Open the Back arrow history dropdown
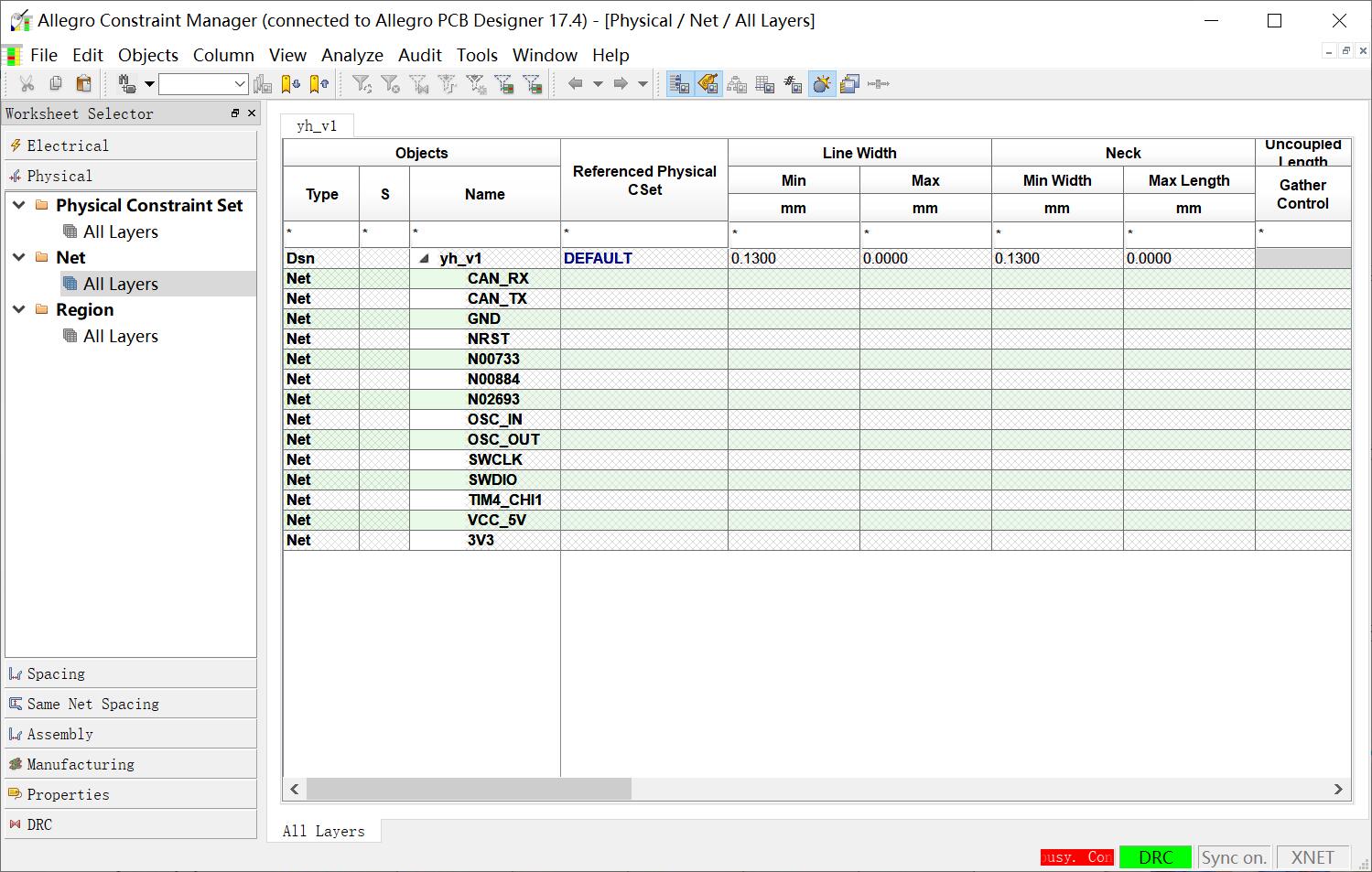This screenshot has height=872, width=1372. 598,84
